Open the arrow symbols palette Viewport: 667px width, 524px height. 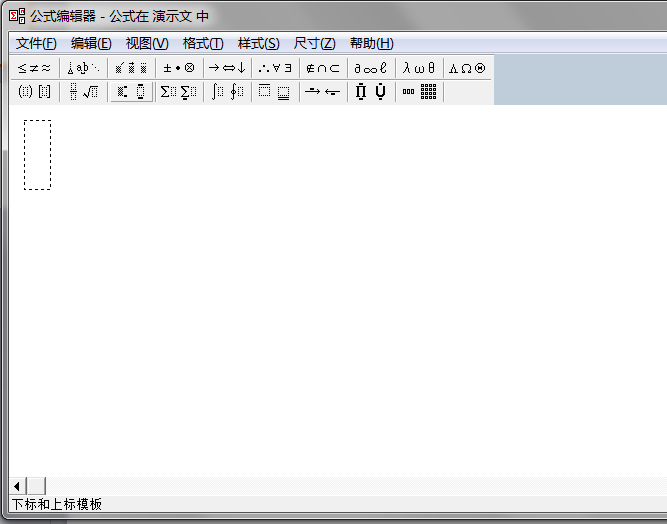point(227,68)
